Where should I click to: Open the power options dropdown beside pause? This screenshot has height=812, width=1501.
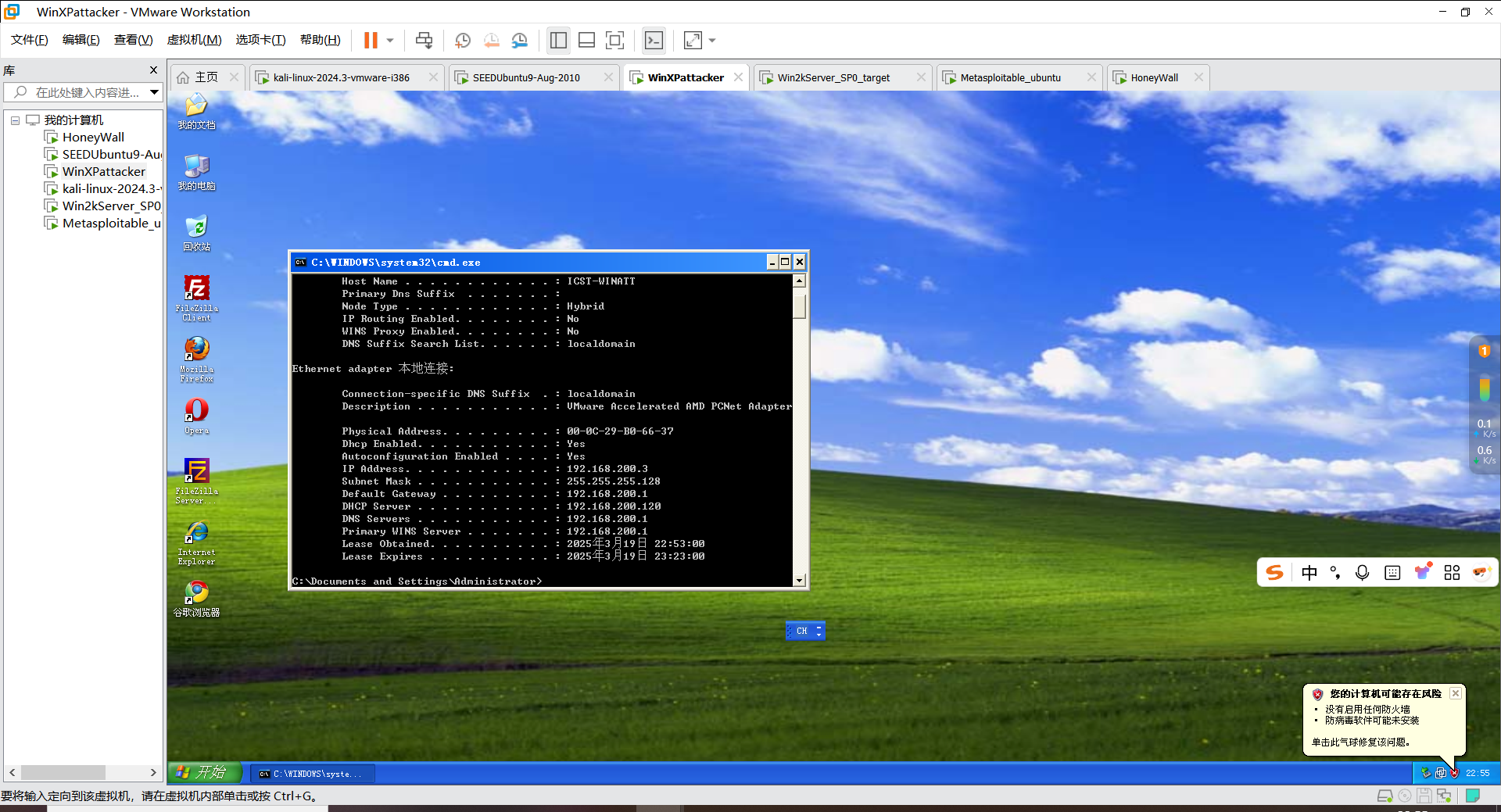[390, 41]
